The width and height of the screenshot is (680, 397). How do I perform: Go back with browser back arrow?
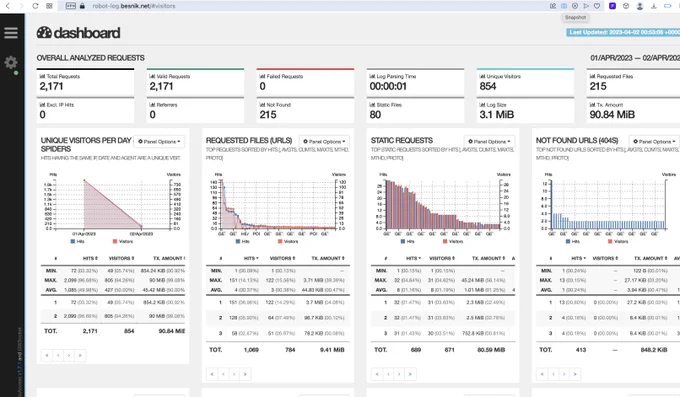(x=7, y=6)
